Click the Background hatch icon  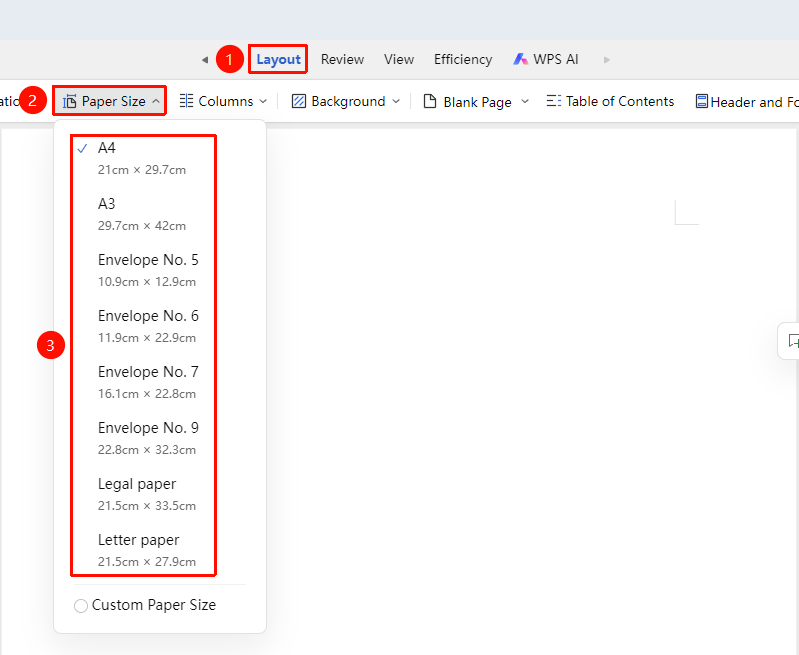299,101
